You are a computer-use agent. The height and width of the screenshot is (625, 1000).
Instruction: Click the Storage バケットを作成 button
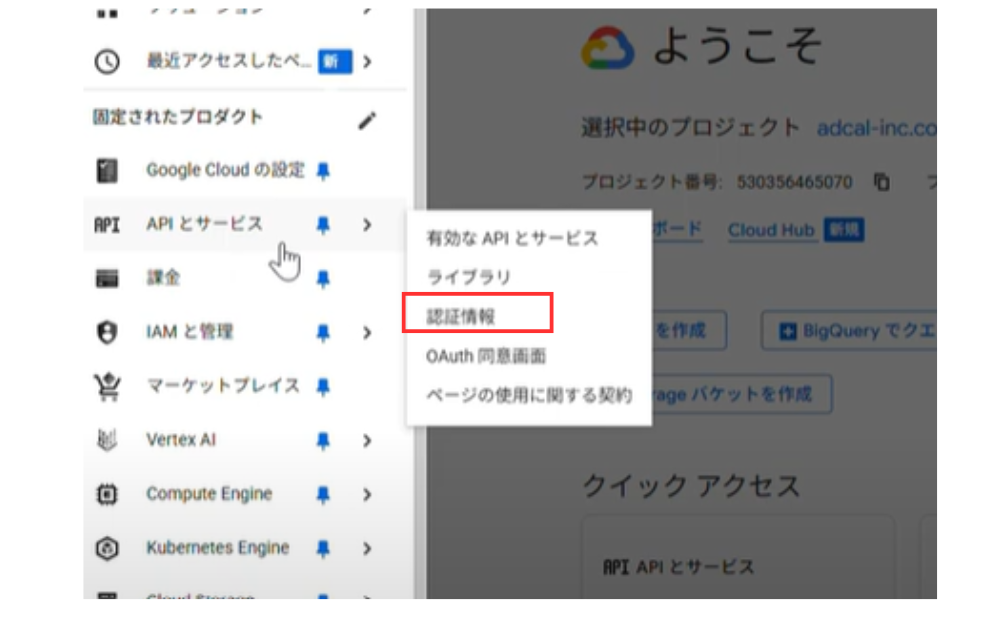click(x=742, y=394)
